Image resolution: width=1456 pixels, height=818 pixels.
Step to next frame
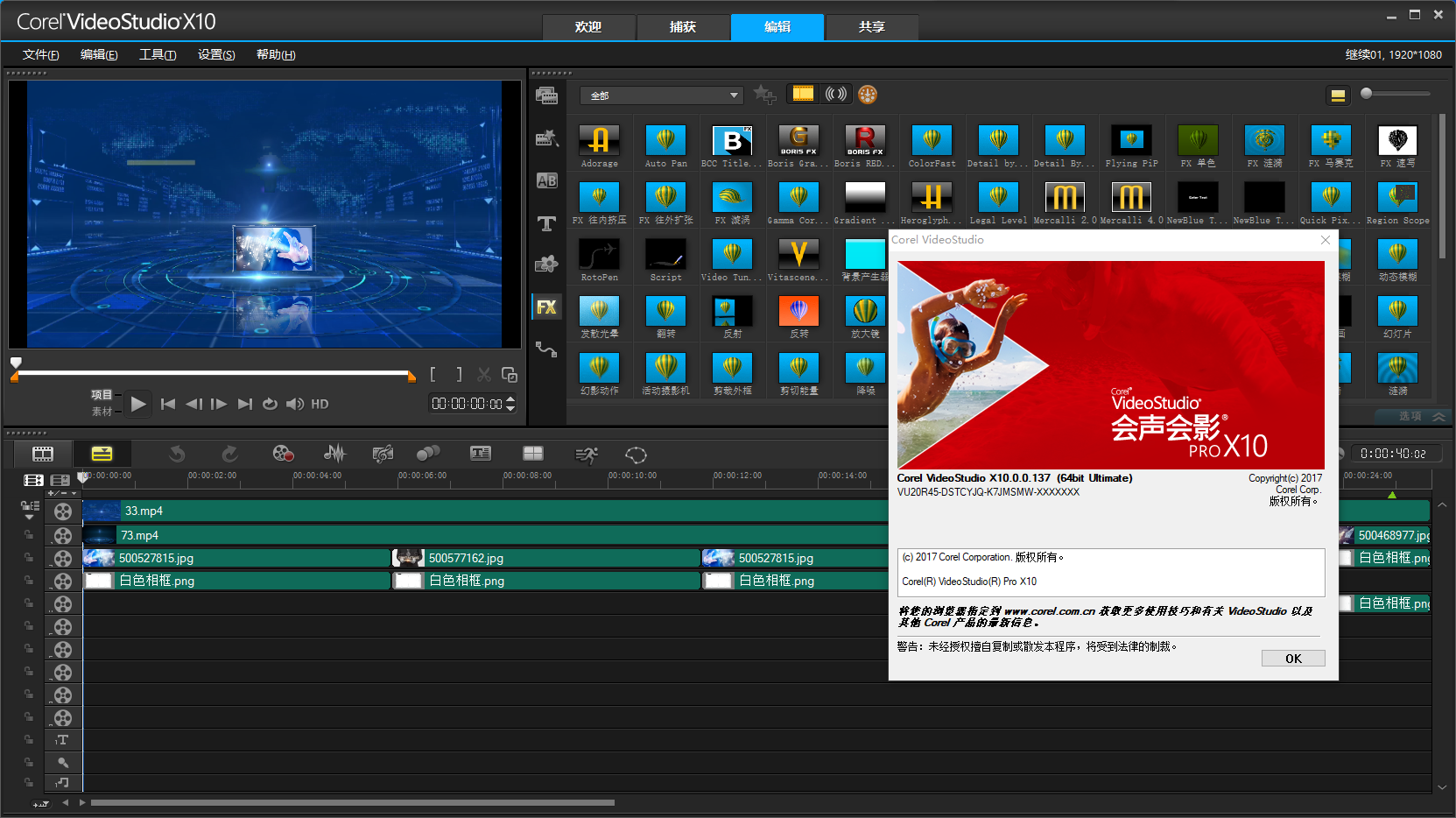[x=219, y=404]
